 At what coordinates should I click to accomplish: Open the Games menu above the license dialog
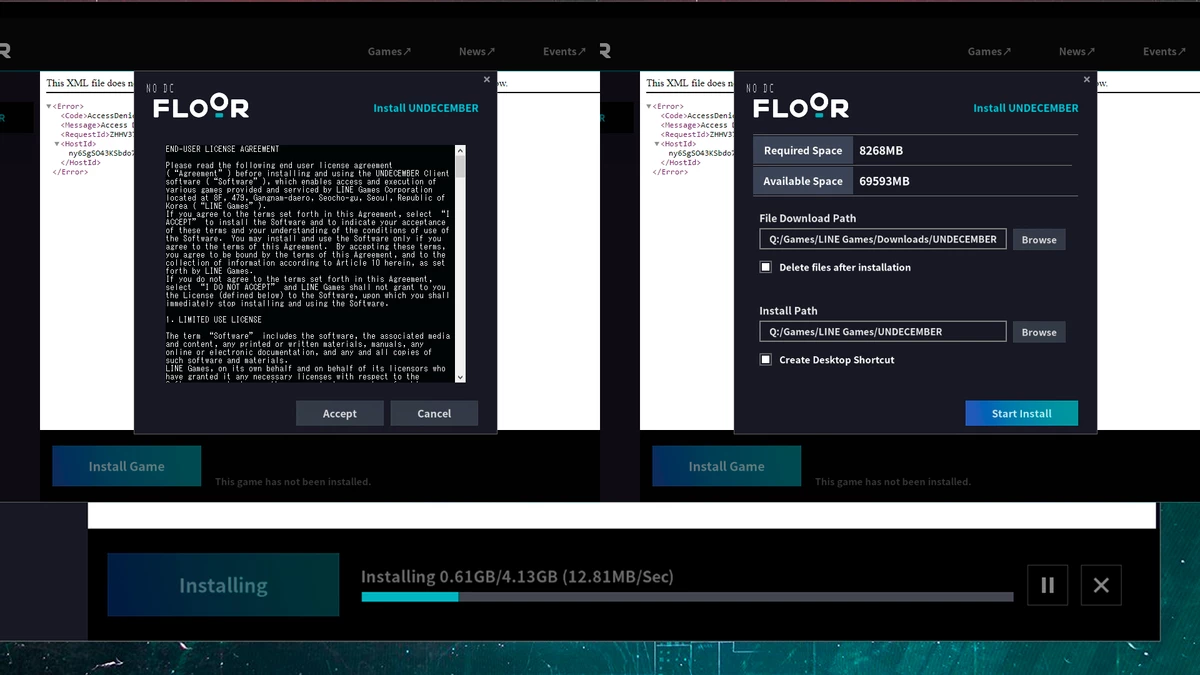pos(389,51)
